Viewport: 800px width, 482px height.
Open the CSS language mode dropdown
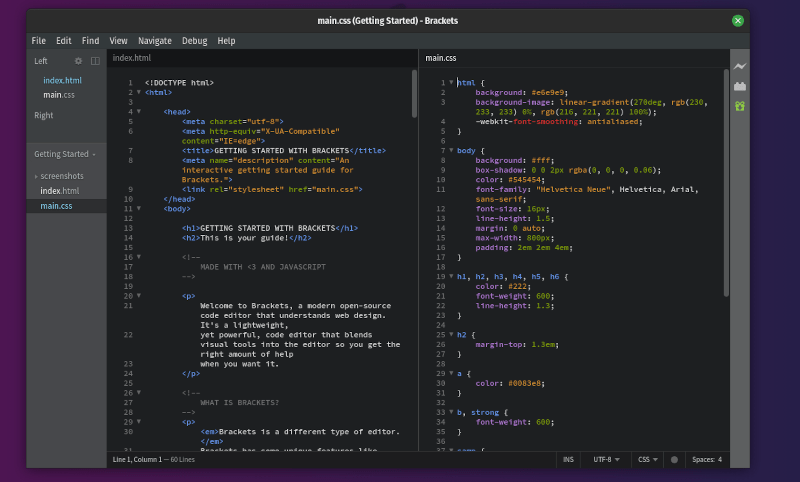pos(648,460)
